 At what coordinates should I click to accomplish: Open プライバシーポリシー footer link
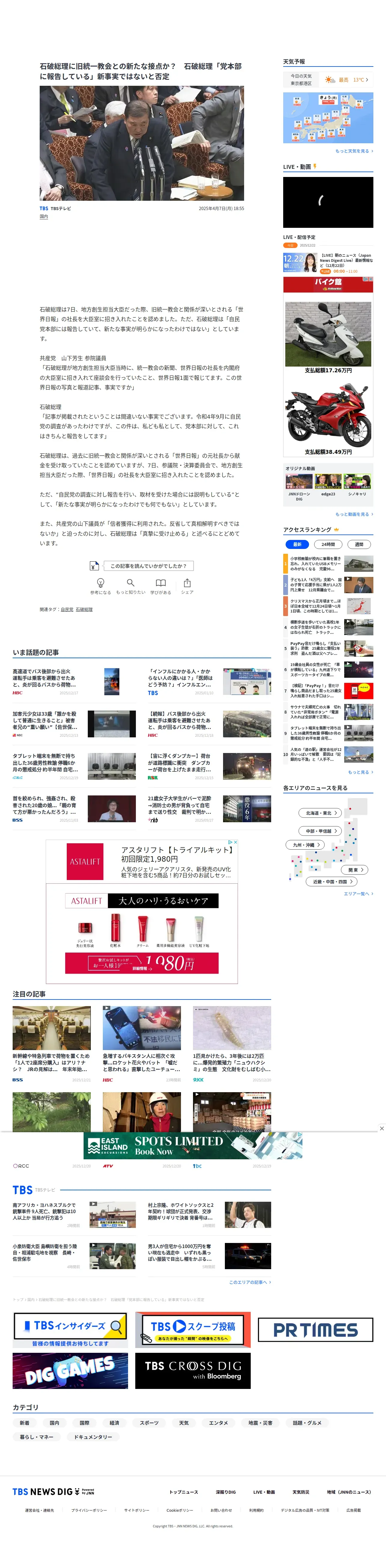(x=89, y=1510)
